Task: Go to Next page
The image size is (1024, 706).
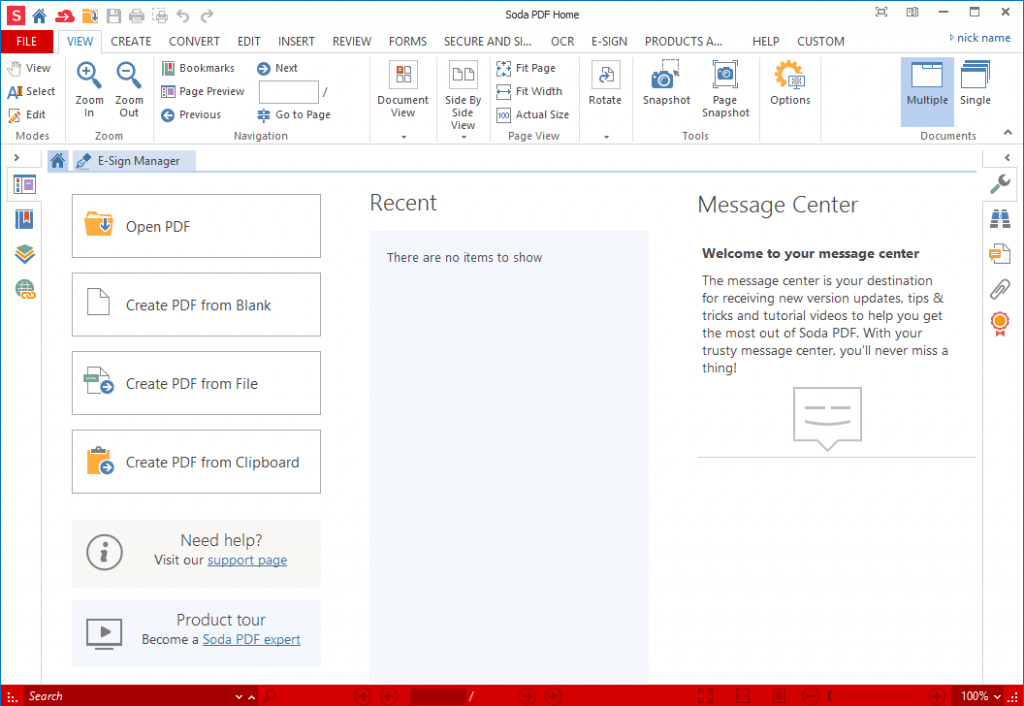Action: tap(278, 68)
